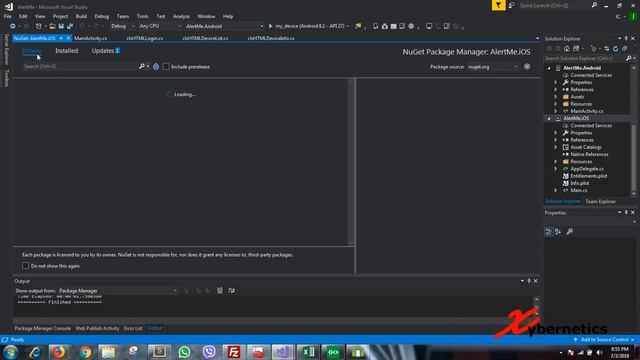Open Package source nuget.org dropdown
This screenshot has width=640, height=360.
pyautogui.click(x=493, y=67)
